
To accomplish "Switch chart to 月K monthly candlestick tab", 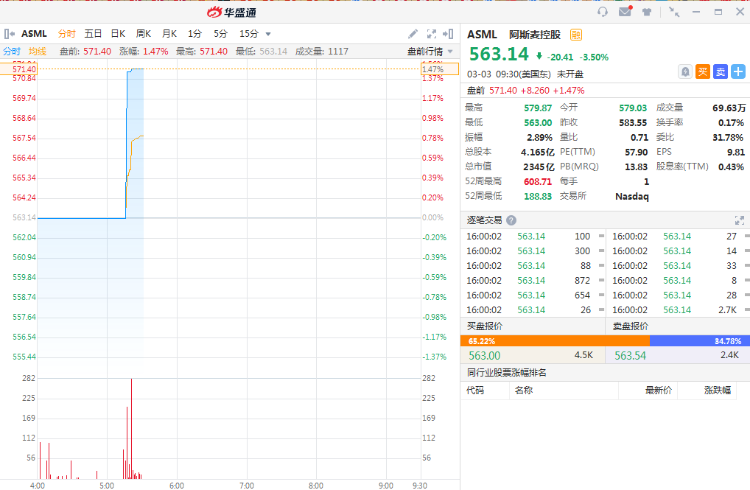I will (x=169, y=34).
